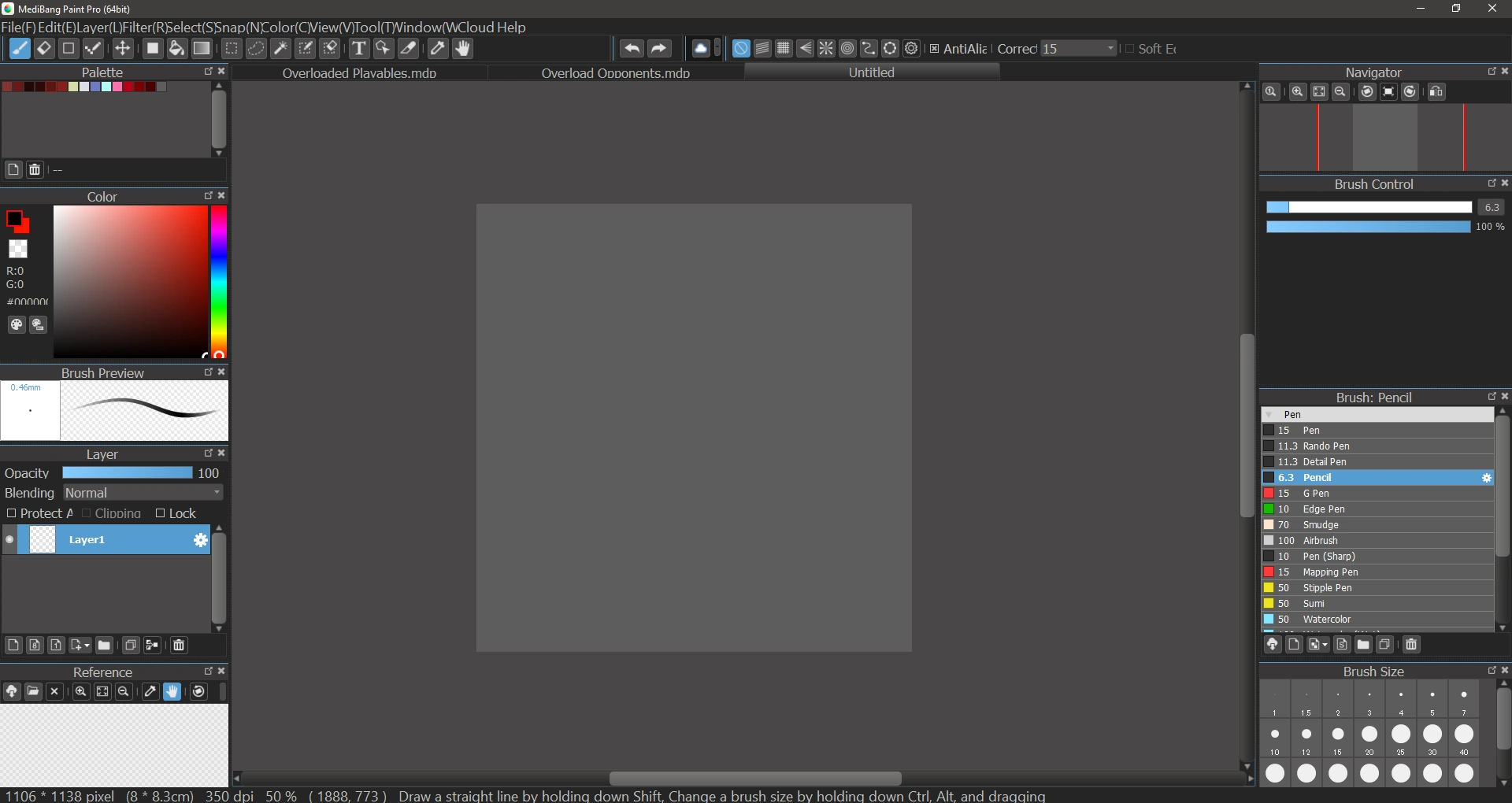Select the Eraser tool

pyautogui.click(x=44, y=48)
